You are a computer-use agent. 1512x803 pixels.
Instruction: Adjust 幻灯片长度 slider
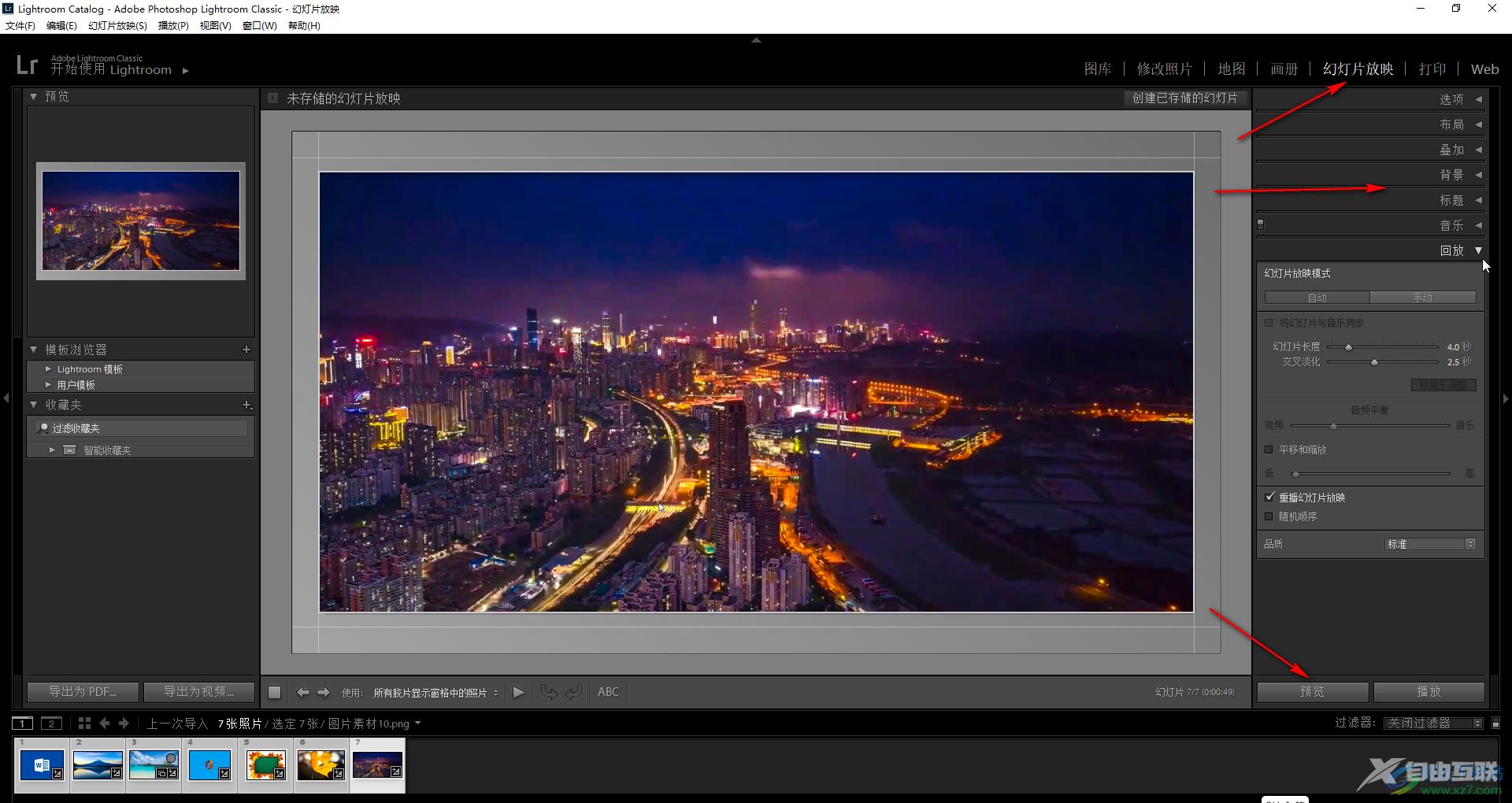(1348, 347)
